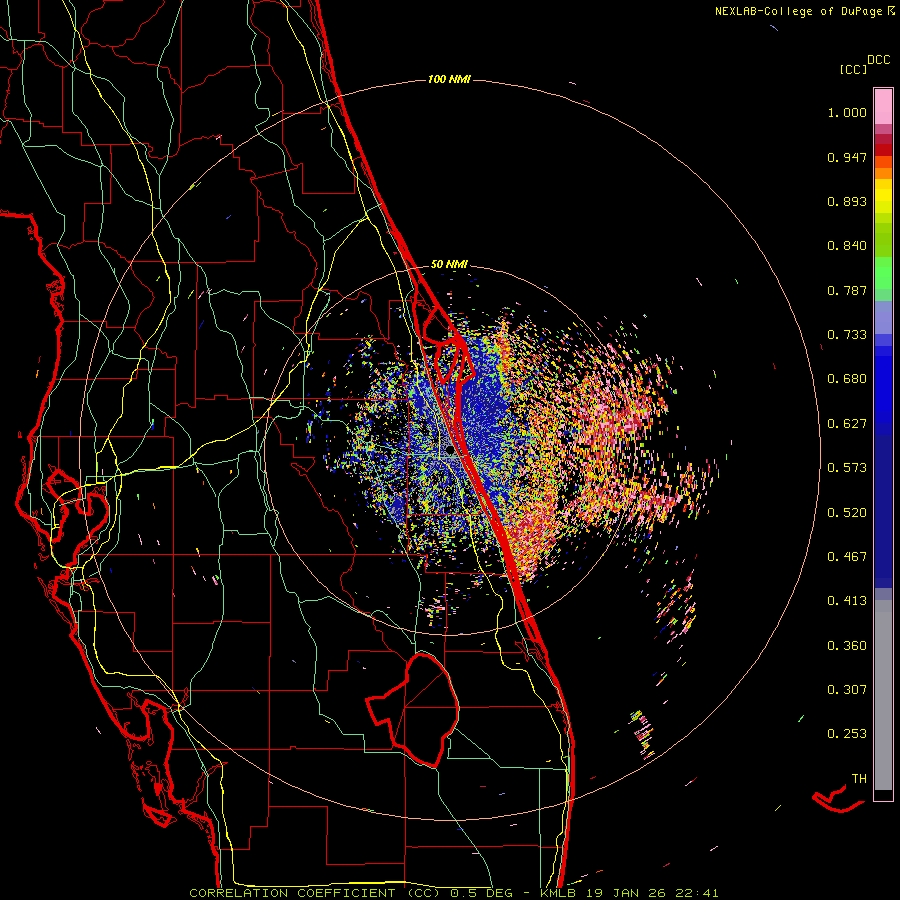Viewport: 900px width, 900px height.
Task: Click the 0.947 legend value
Action: [x=847, y=157]
